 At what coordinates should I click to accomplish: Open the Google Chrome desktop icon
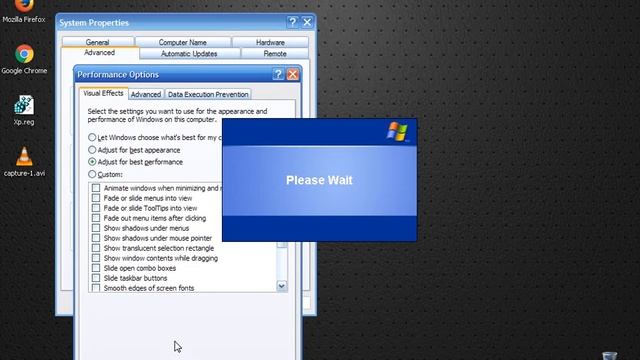24,54
